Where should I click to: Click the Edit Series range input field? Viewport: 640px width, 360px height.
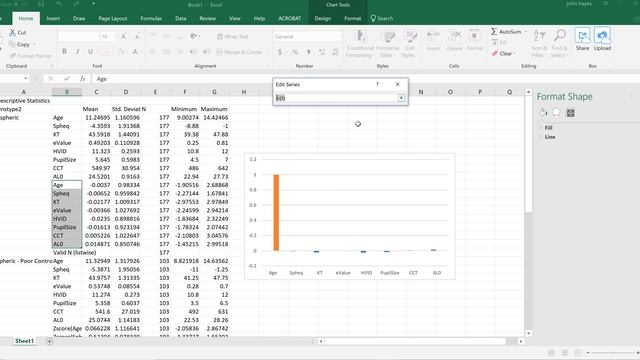click(337, 98)
